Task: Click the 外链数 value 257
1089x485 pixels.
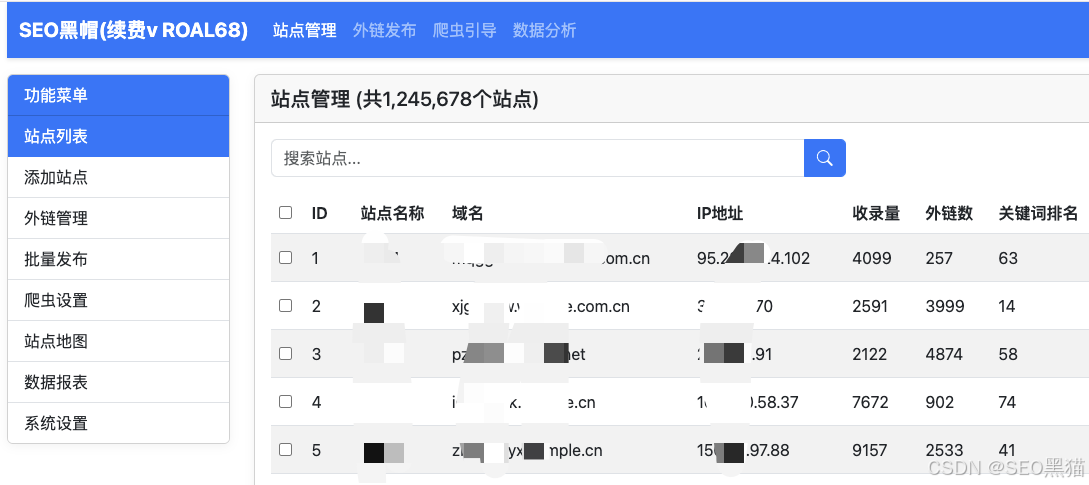Action: pyautogui.click(x=940, y=258)
